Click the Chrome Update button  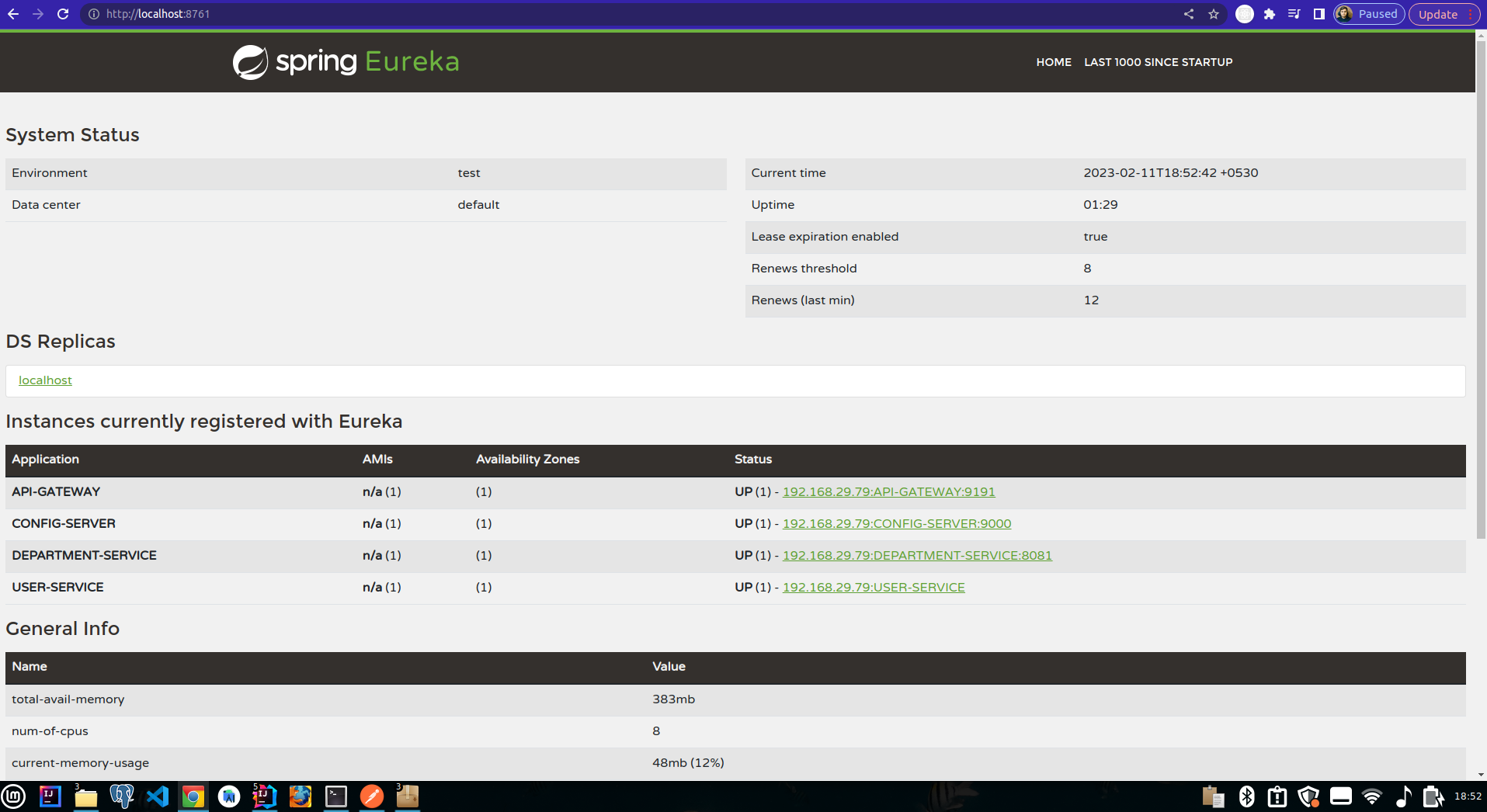coord(1444,14)
